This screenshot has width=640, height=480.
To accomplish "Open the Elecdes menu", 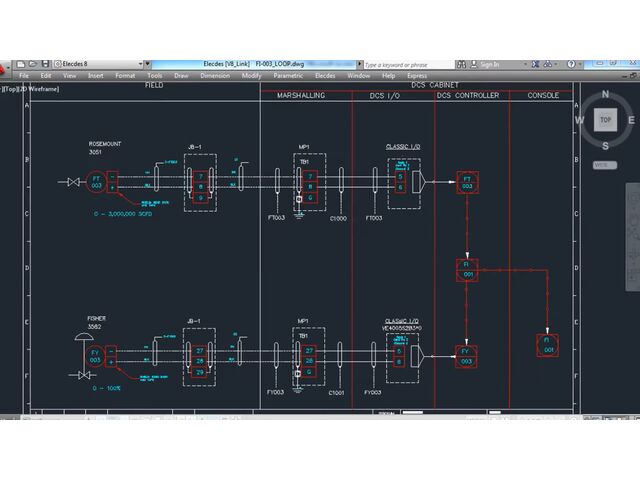I will click(x=325, y=76).
